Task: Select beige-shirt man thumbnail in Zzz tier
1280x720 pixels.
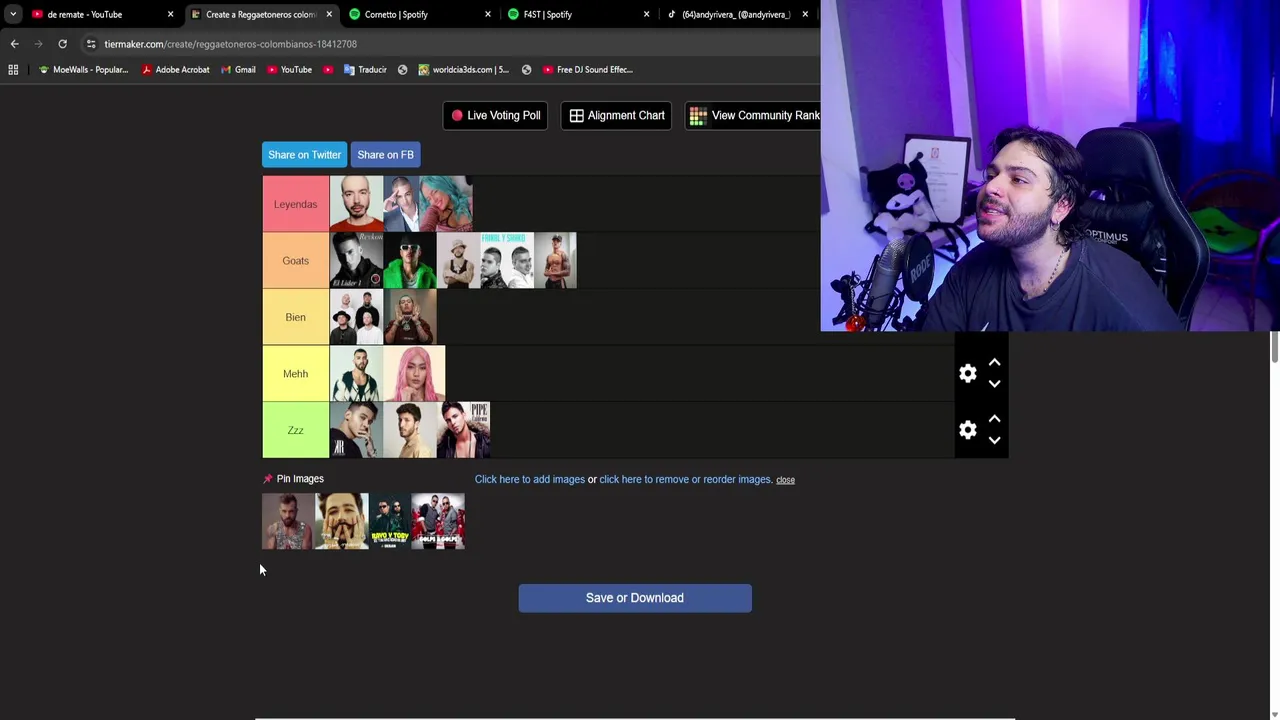Action: [410, 430]
